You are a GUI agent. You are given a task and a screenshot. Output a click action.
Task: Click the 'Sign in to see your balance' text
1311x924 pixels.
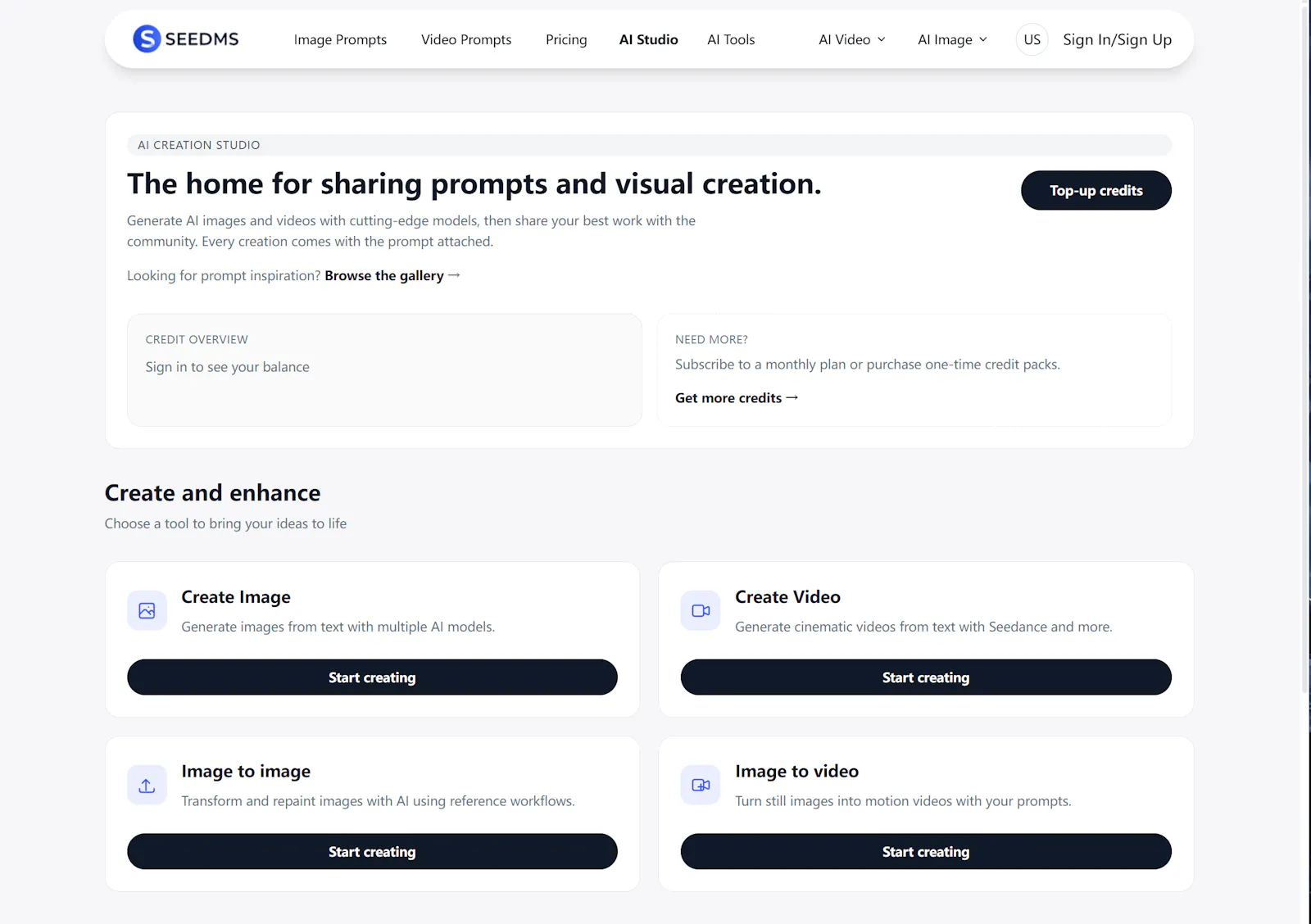point(227,367)
